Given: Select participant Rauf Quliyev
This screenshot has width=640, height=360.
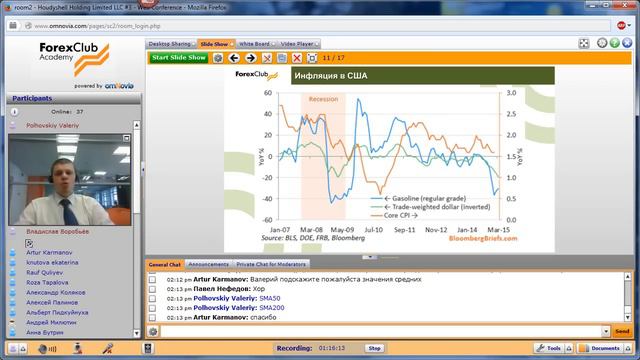Looking at the screenshot, I should (x=44, y=273).
